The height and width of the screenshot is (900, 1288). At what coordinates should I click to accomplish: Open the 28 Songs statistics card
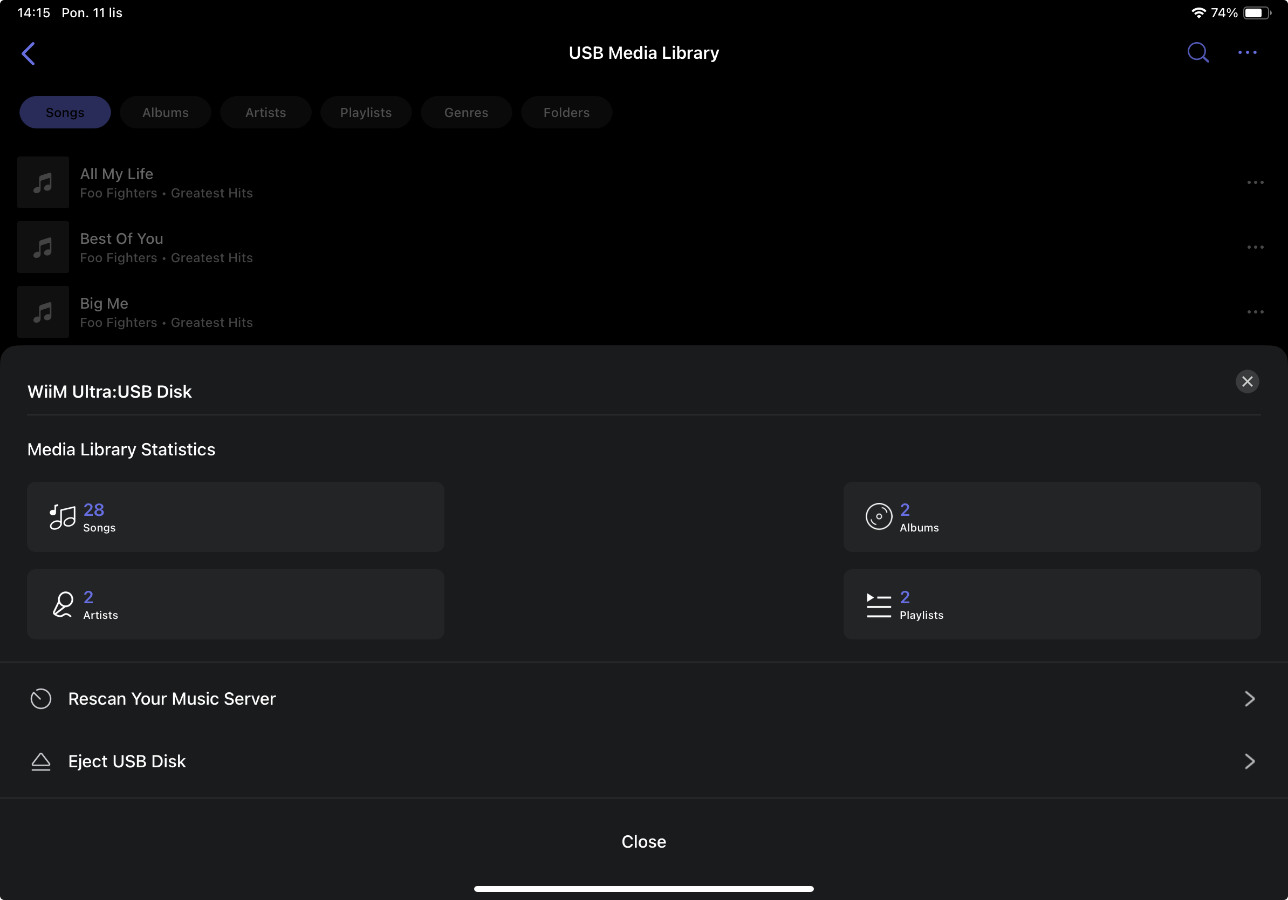pos(236,517)
